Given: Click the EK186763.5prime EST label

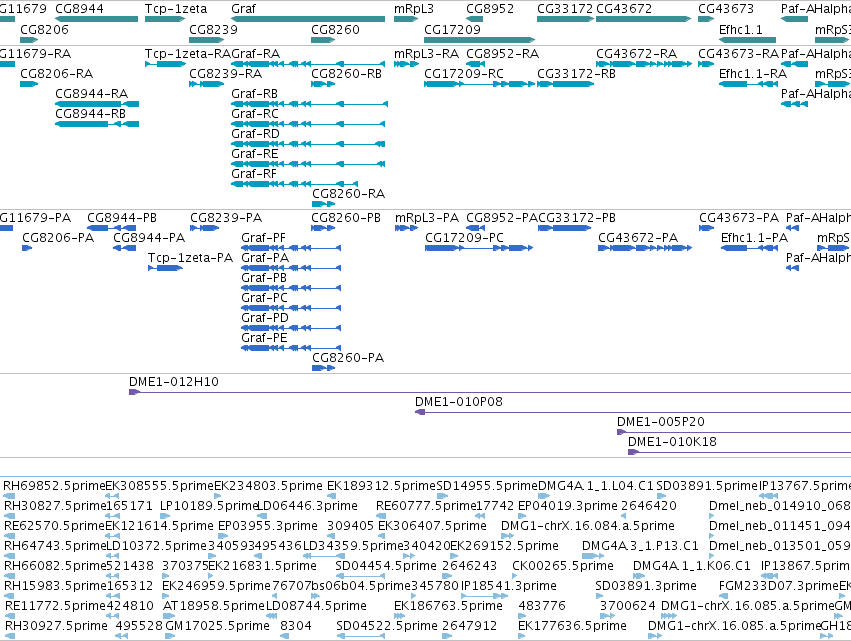Looking at the screenshot, I should 448,606.
